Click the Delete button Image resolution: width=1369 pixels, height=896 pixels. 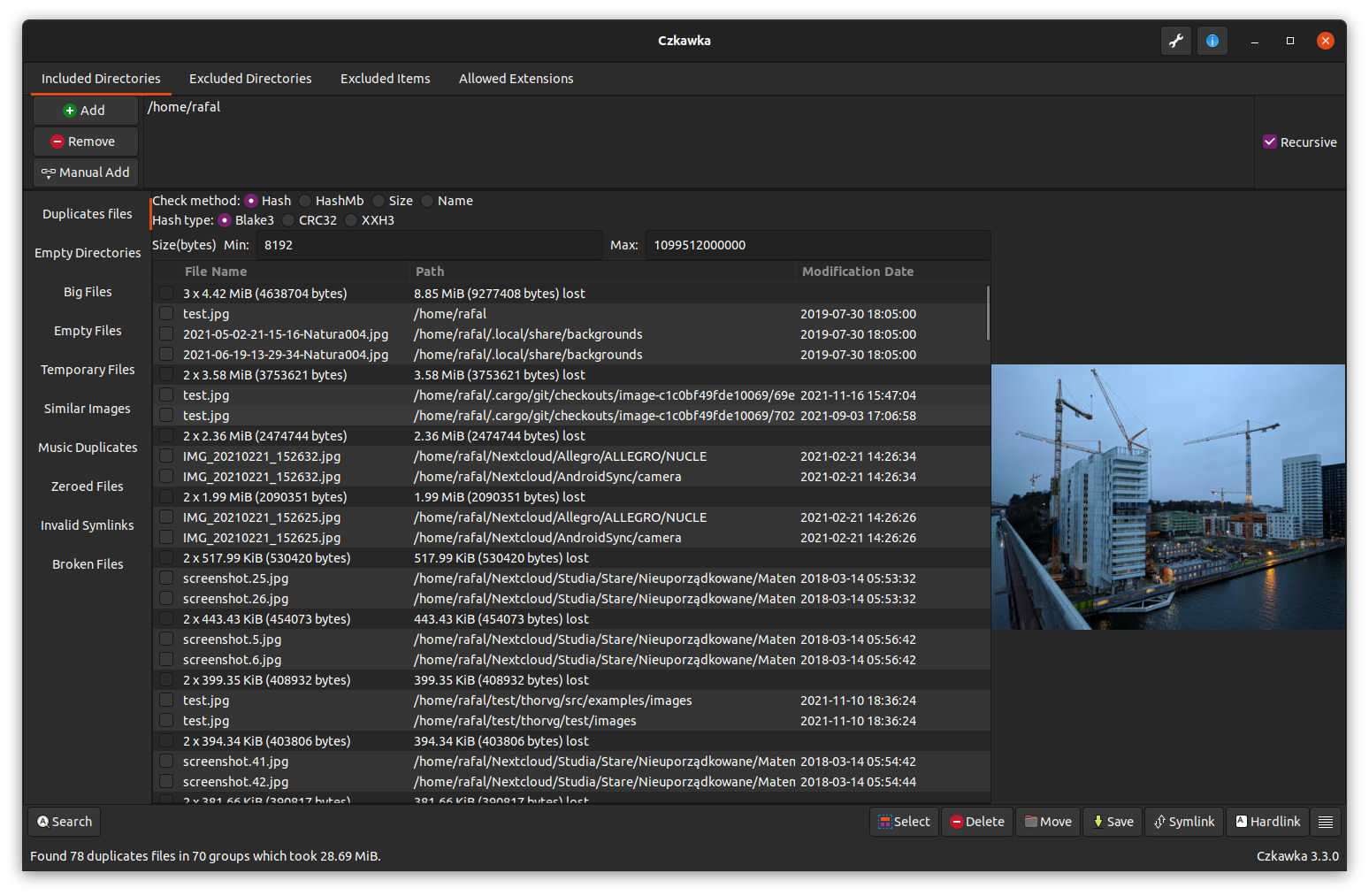(976, 822)
